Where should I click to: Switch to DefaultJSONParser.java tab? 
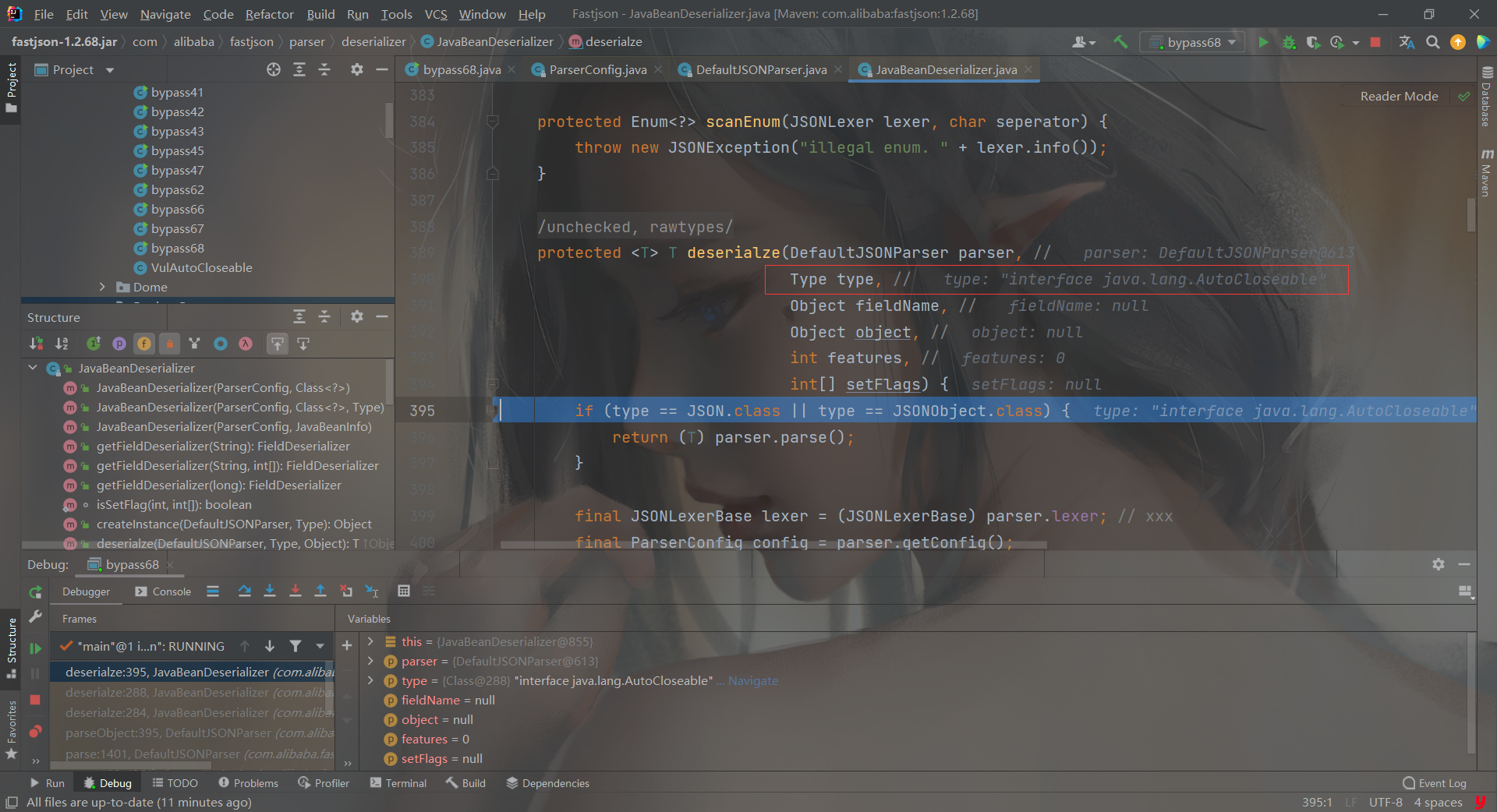click(760, 69)
